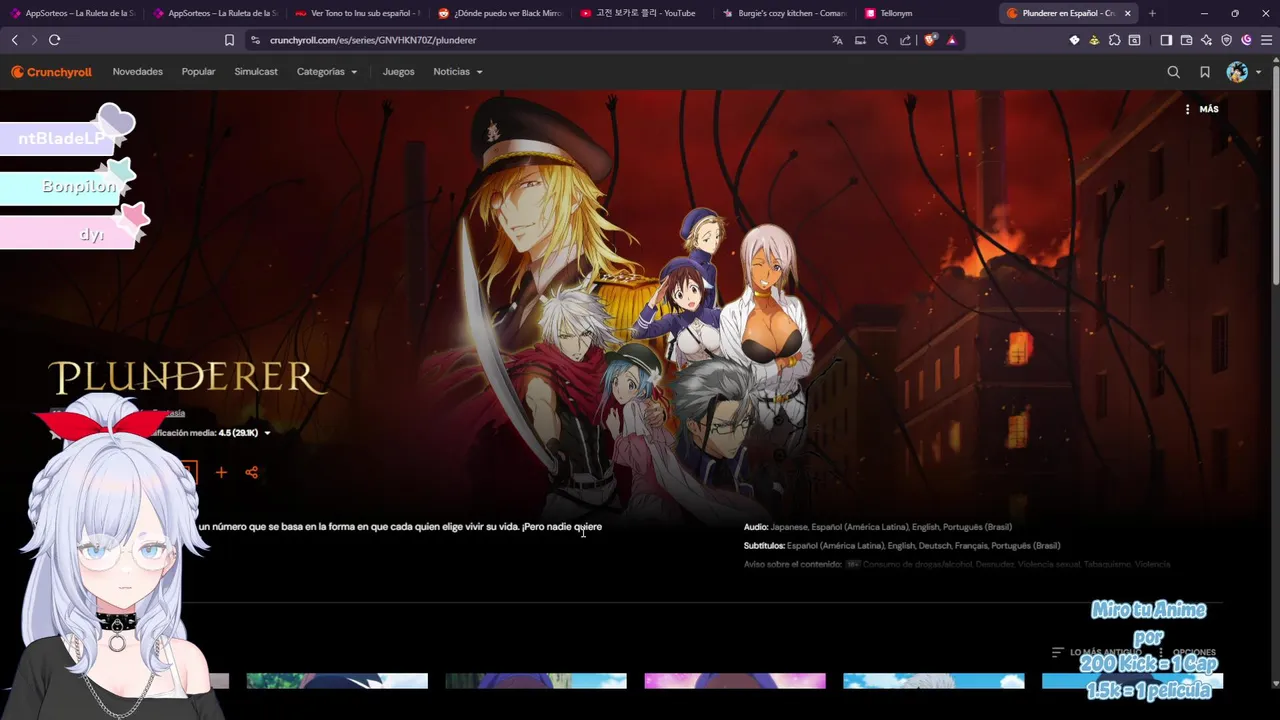Toggle the browser sidebar panel
This screenshot has height=720, width=1280.
[1166, 40]
